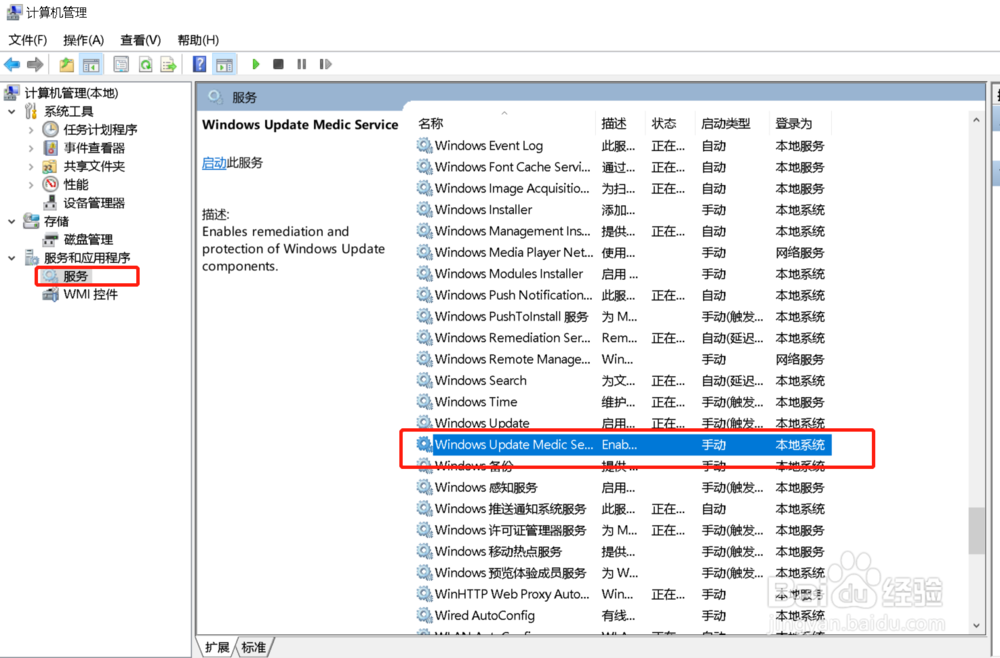Select the Windows Search service row
1000x658 pixels.
[623, 381]
